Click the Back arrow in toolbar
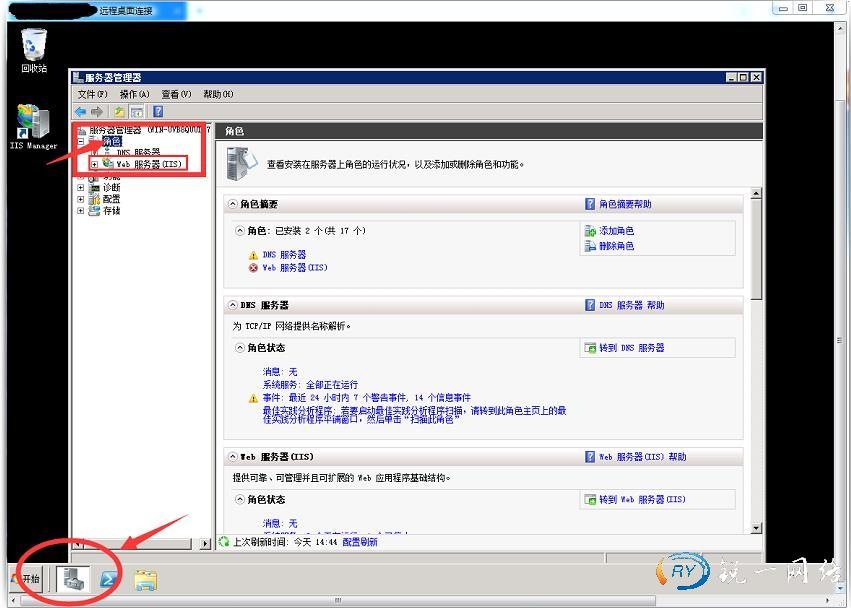Image resolution: width=851 pixels, height=608 pixels. coord(80,111)
